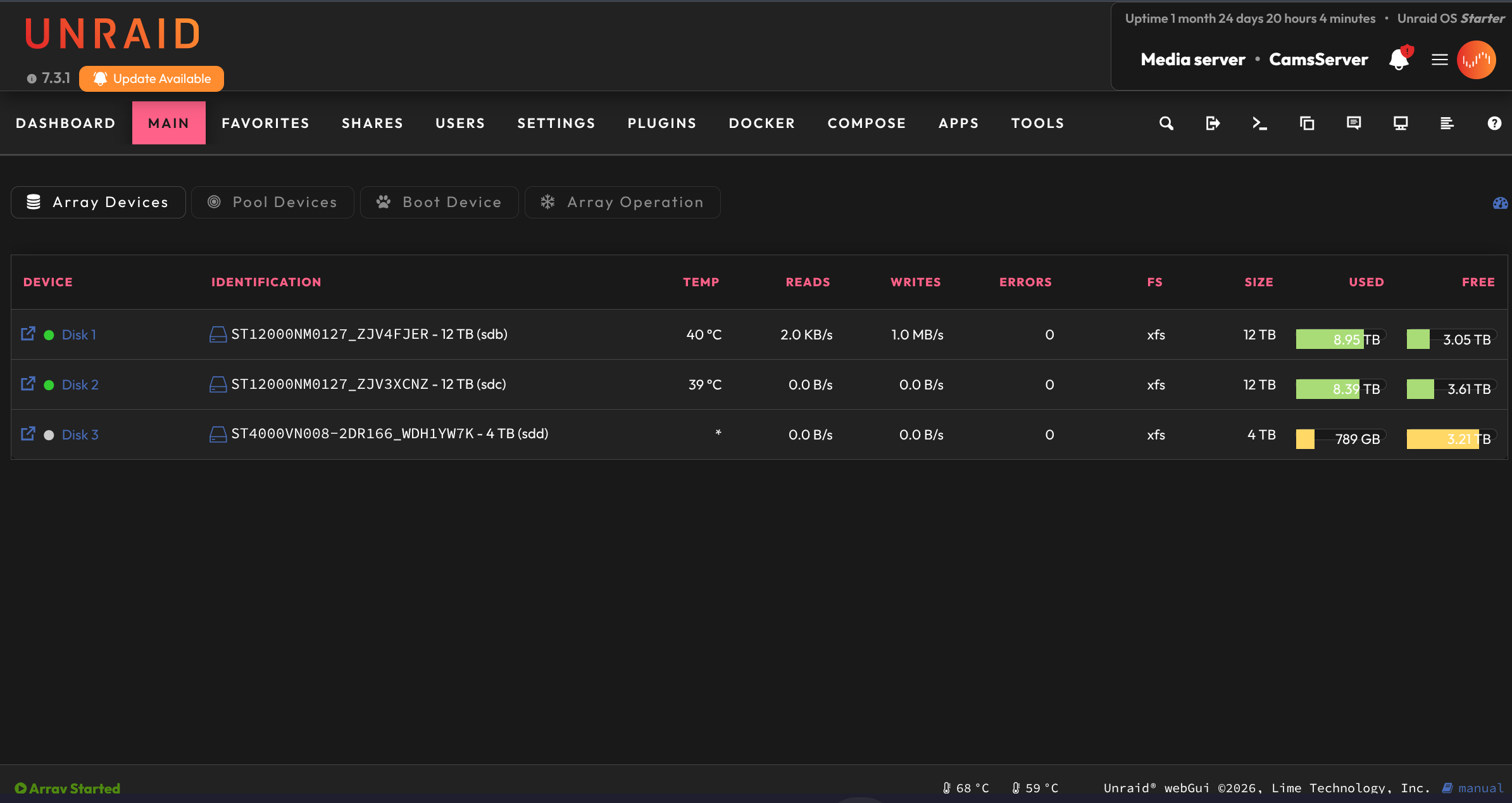Click the dashboard gauge icon at right

coord(1500,203)
